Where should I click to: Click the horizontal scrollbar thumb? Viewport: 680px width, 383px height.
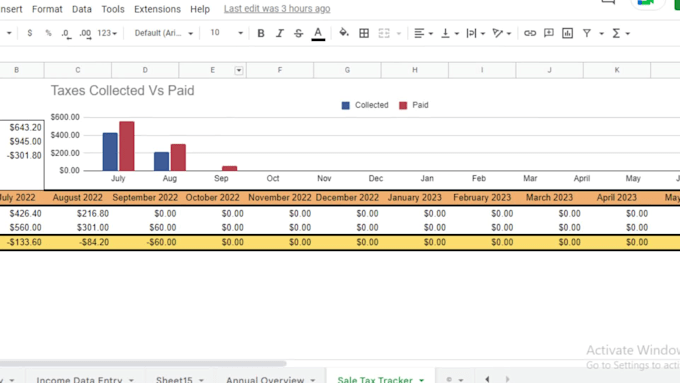[143, 363]
